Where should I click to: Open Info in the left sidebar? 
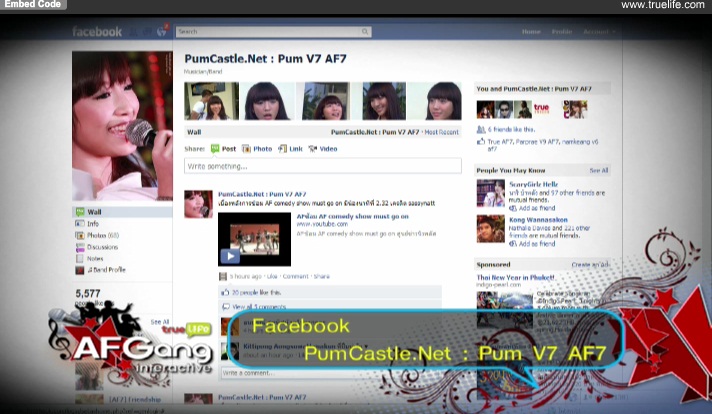pos(93,224)
